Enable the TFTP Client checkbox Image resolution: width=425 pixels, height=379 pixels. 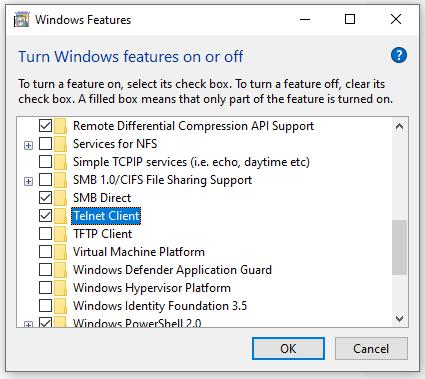(x=45, y=234)
